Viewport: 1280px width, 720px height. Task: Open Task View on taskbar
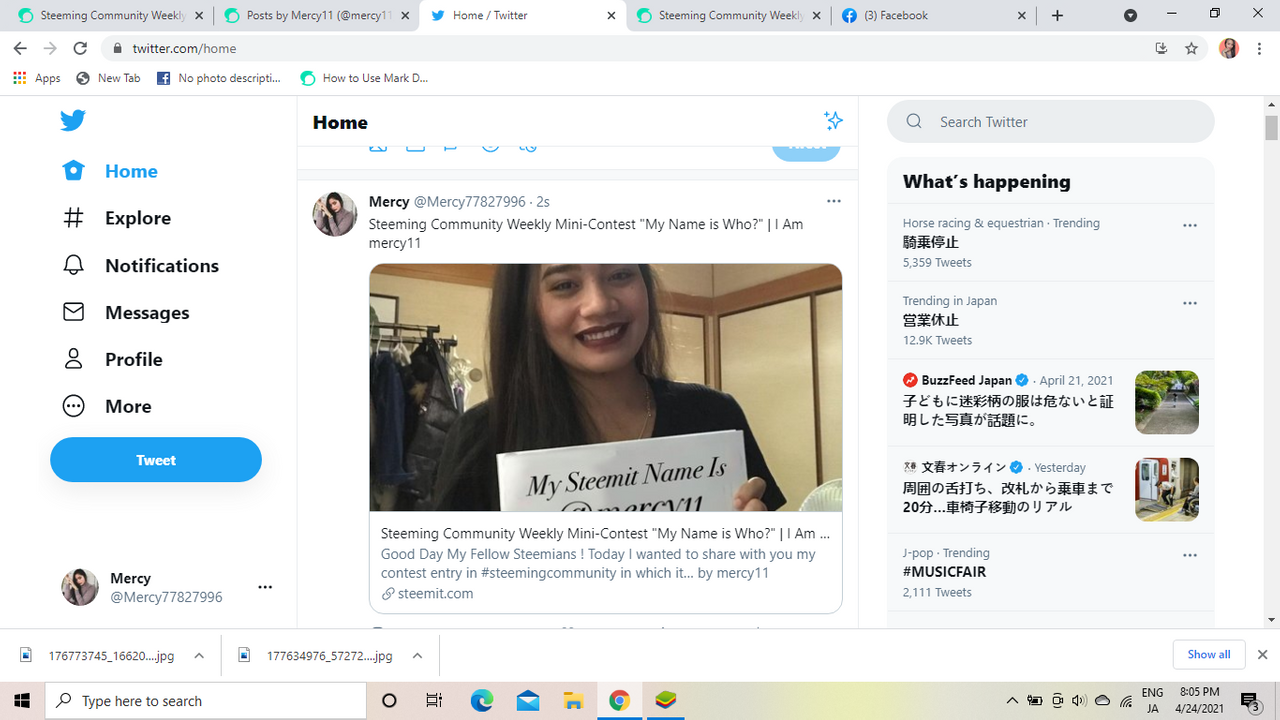[x=434, y=701]
